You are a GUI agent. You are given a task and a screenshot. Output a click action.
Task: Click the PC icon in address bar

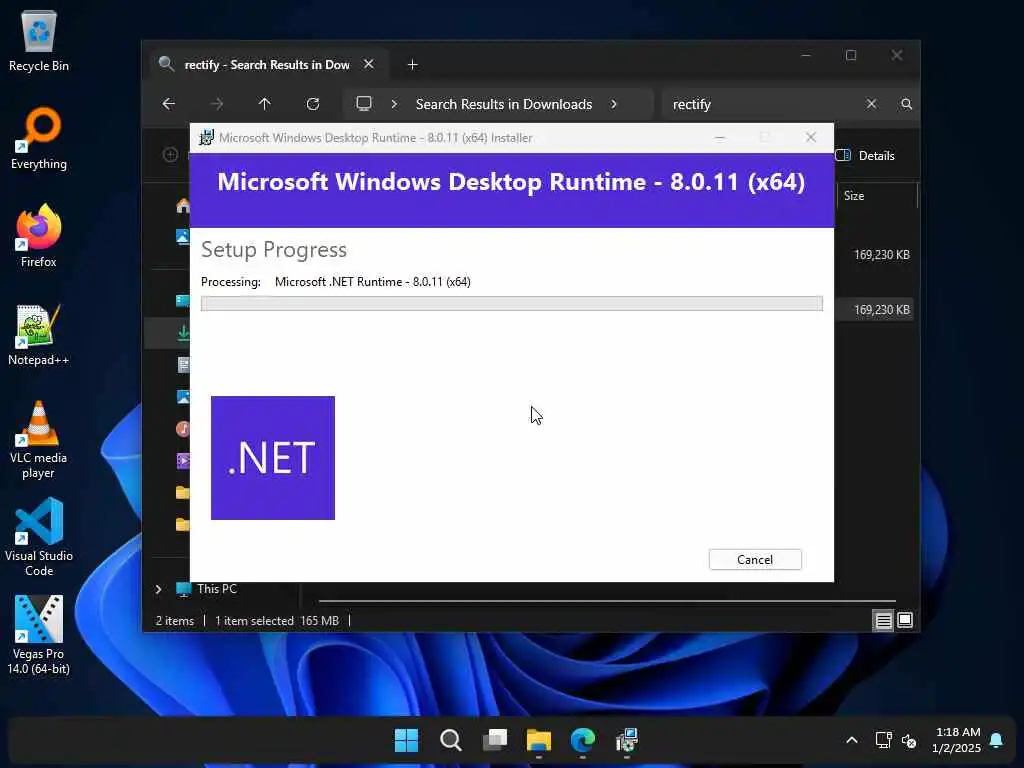pyautogui.click(x=364, y=104)
